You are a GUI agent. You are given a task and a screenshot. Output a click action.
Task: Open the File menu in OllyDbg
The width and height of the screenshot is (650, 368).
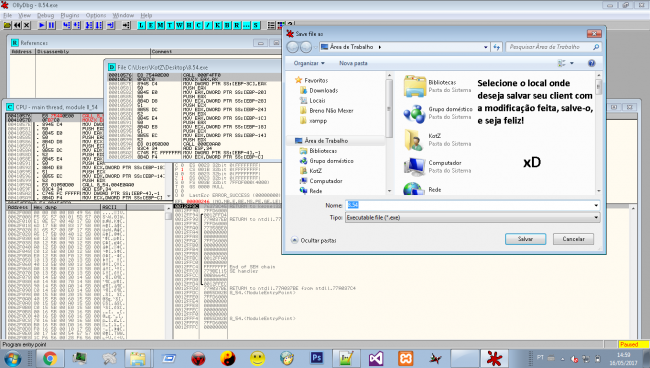point(8,15)
